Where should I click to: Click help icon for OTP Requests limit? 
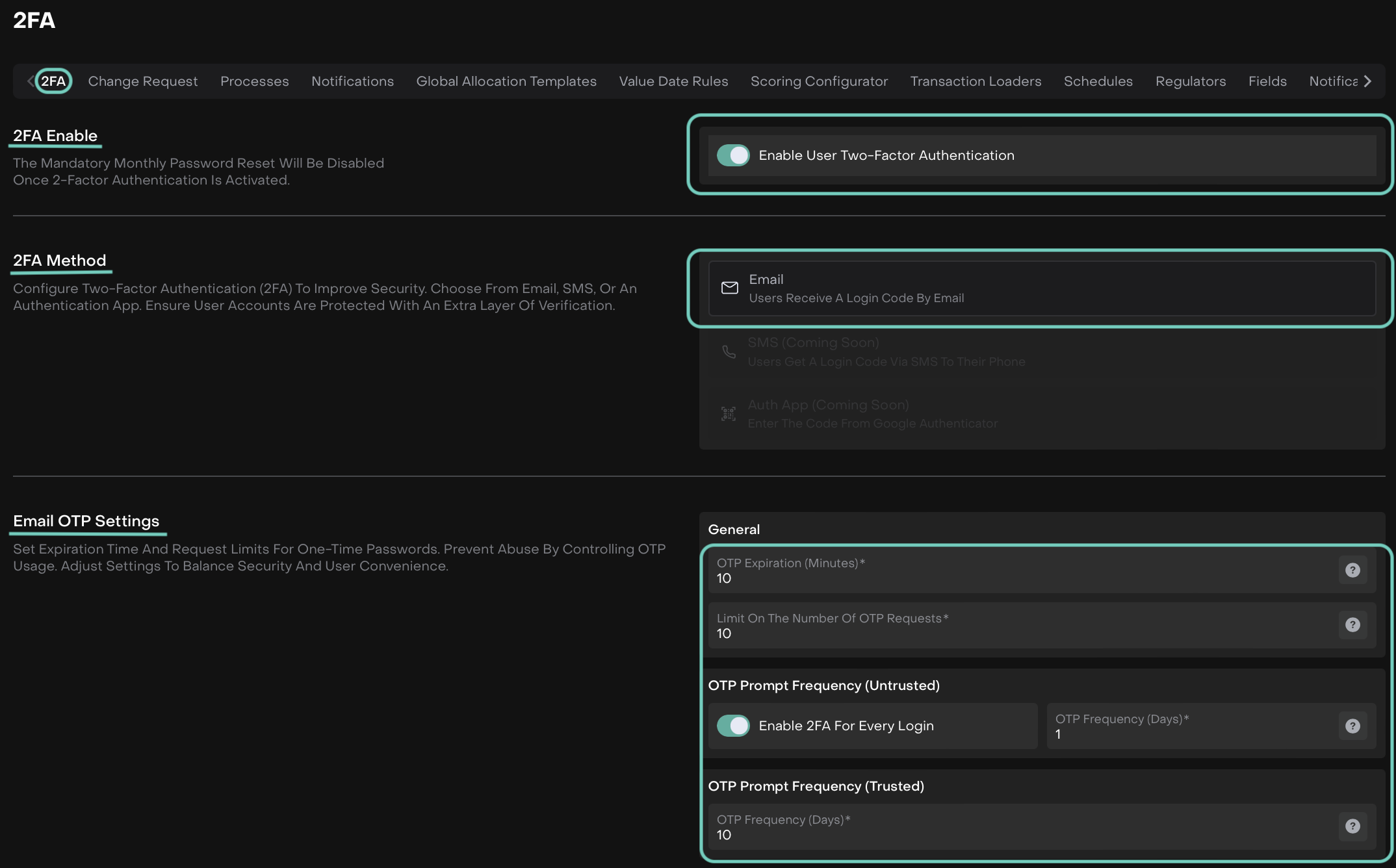click(x=1352, y=624)
